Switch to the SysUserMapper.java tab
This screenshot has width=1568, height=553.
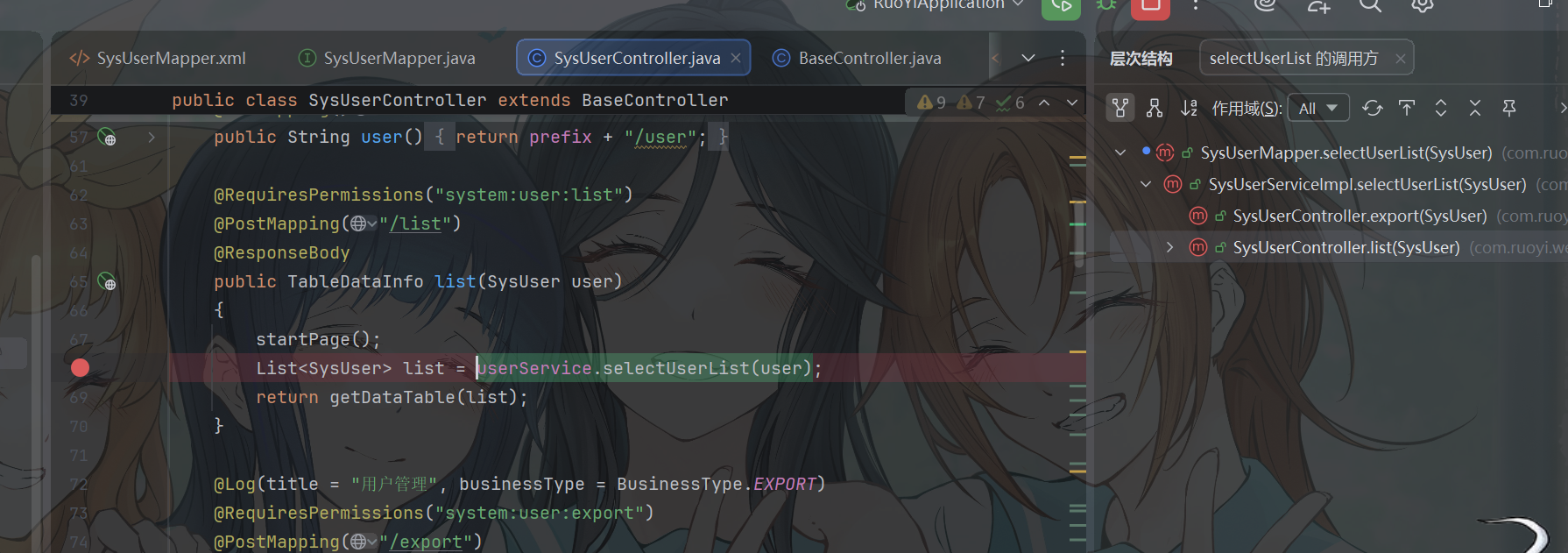click(387, 58)
